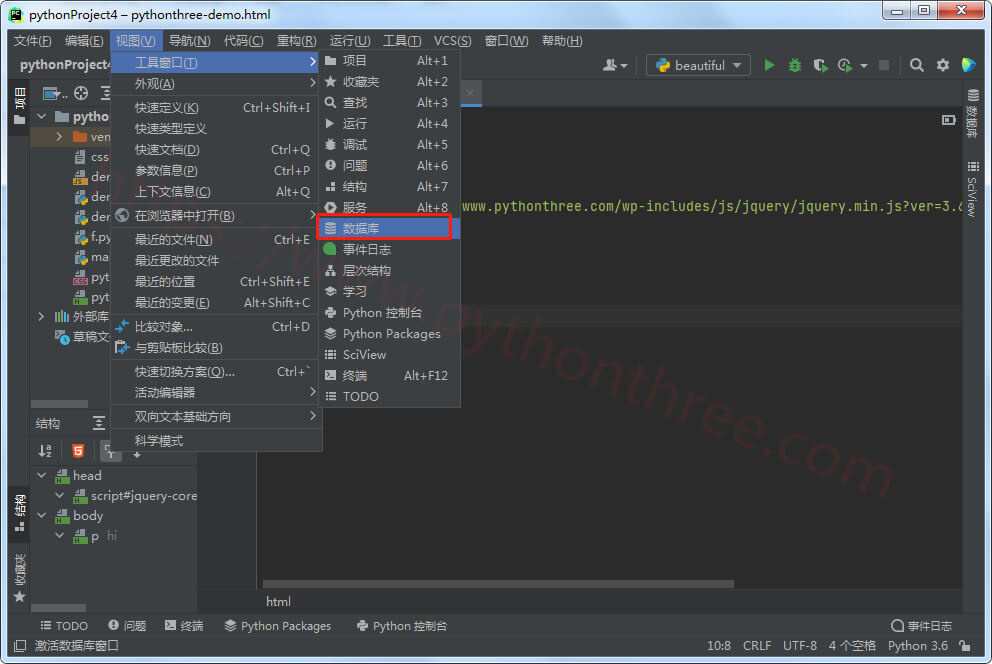Close the editor tab with the x icon
This screenshot has width=992, height=664.
coord(469,93)
